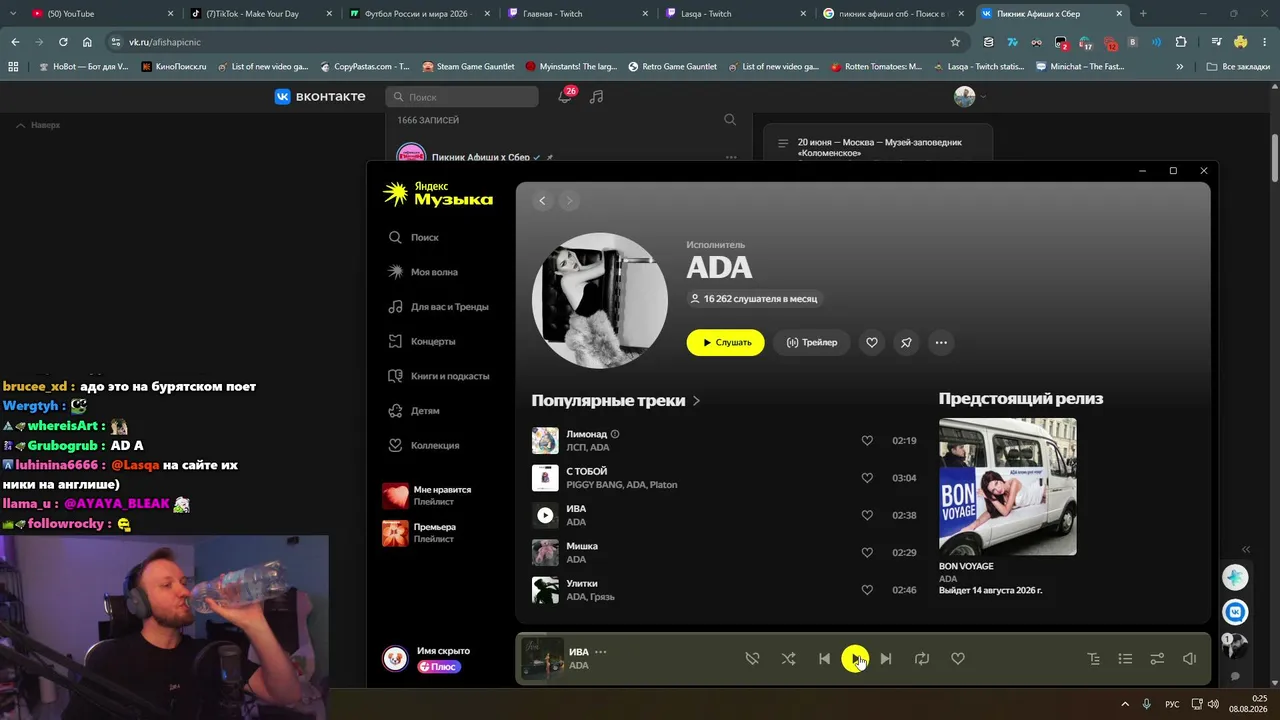Click the Яндекс Музыка logo
Screen dimensions: 1280x720
pos(438,194)
